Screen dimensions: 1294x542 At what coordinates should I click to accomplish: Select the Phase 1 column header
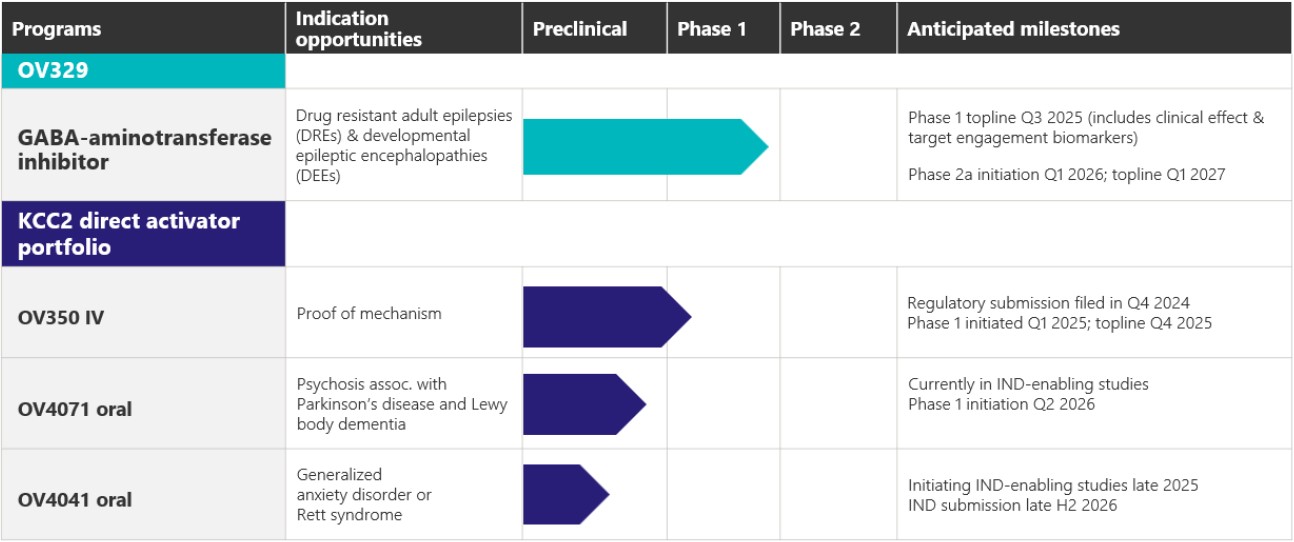tap(712, 29)
